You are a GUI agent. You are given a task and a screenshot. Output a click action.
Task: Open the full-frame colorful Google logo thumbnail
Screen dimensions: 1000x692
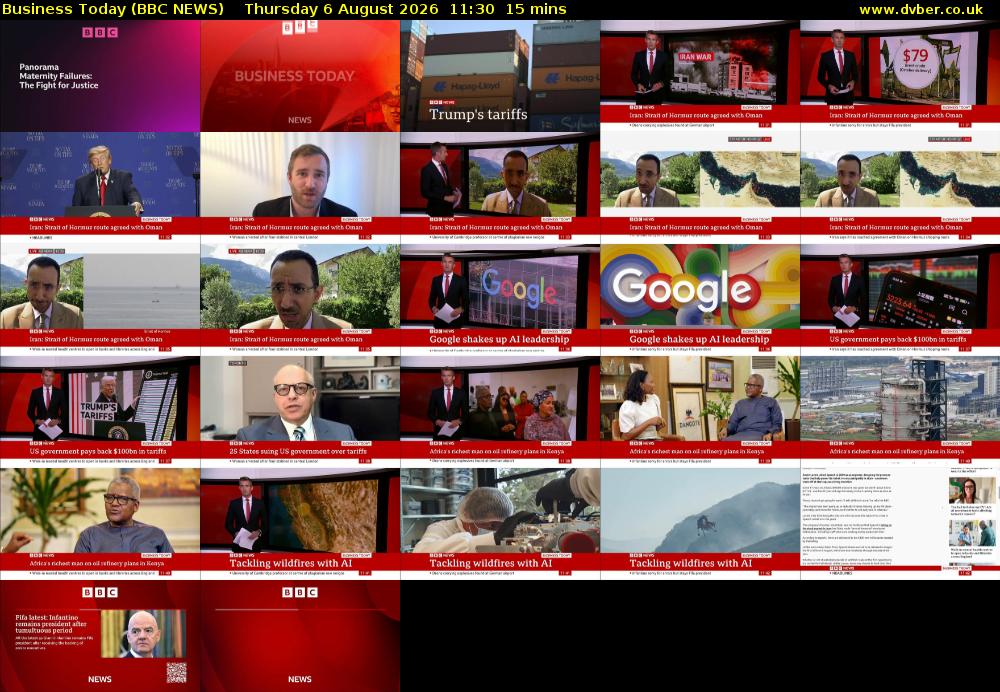point(700,300)
